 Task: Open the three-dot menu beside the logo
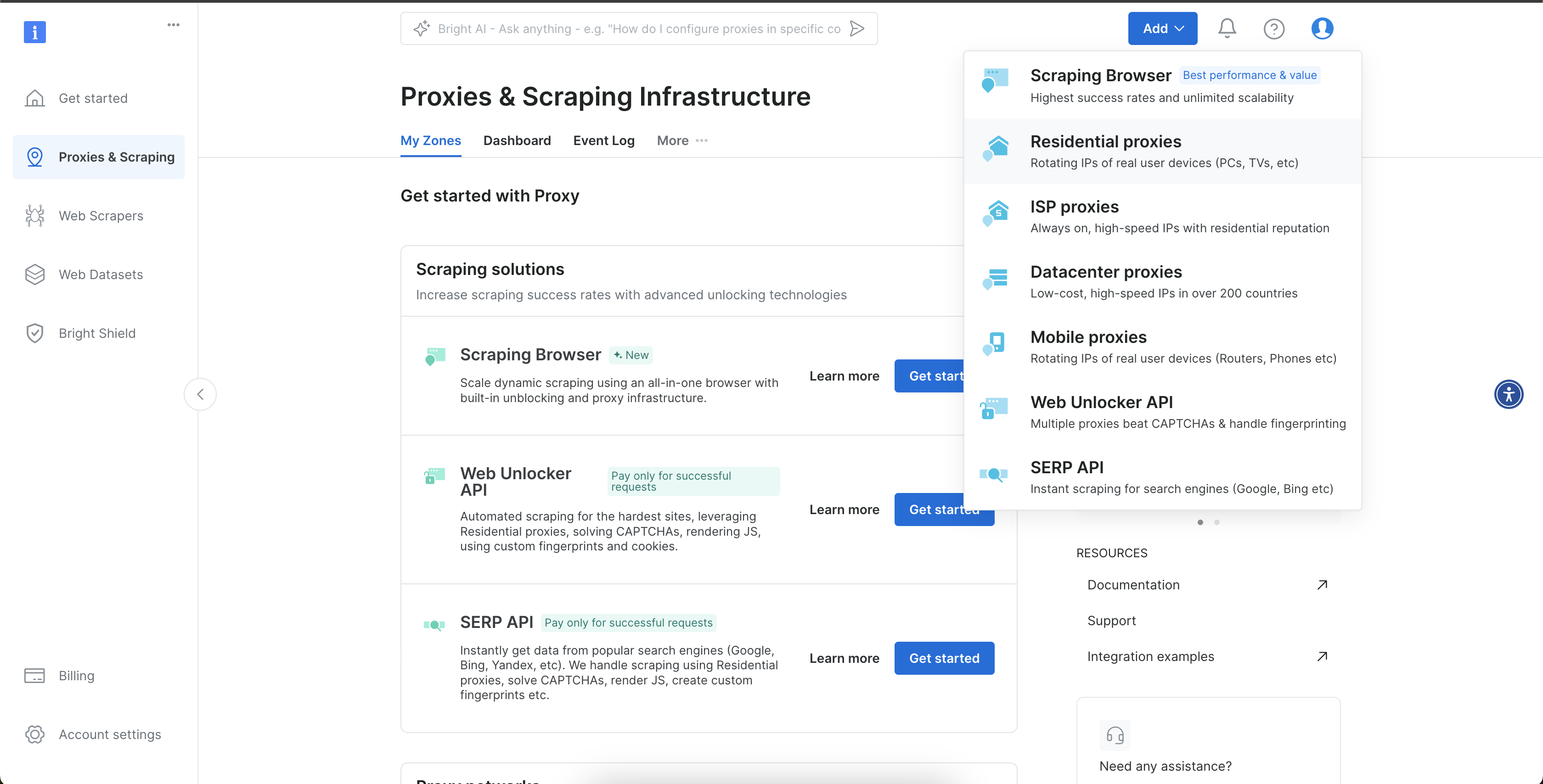pyautogui.click(x=173, y=24)
